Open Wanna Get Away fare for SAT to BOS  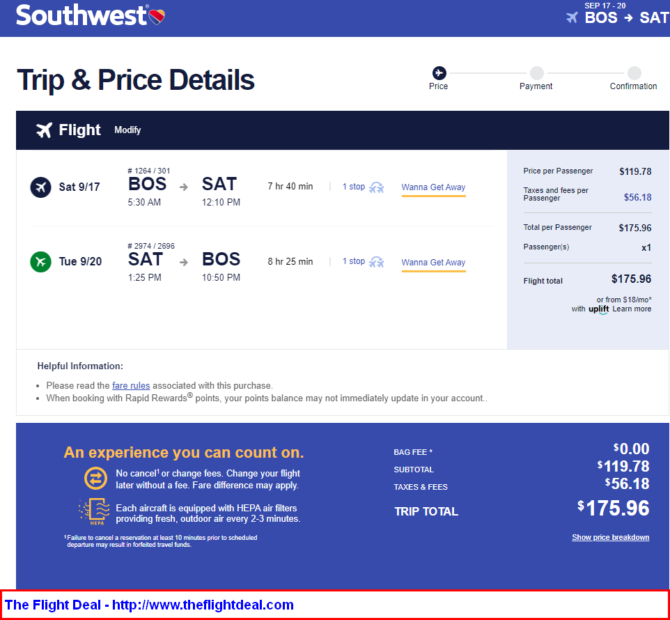433,262
